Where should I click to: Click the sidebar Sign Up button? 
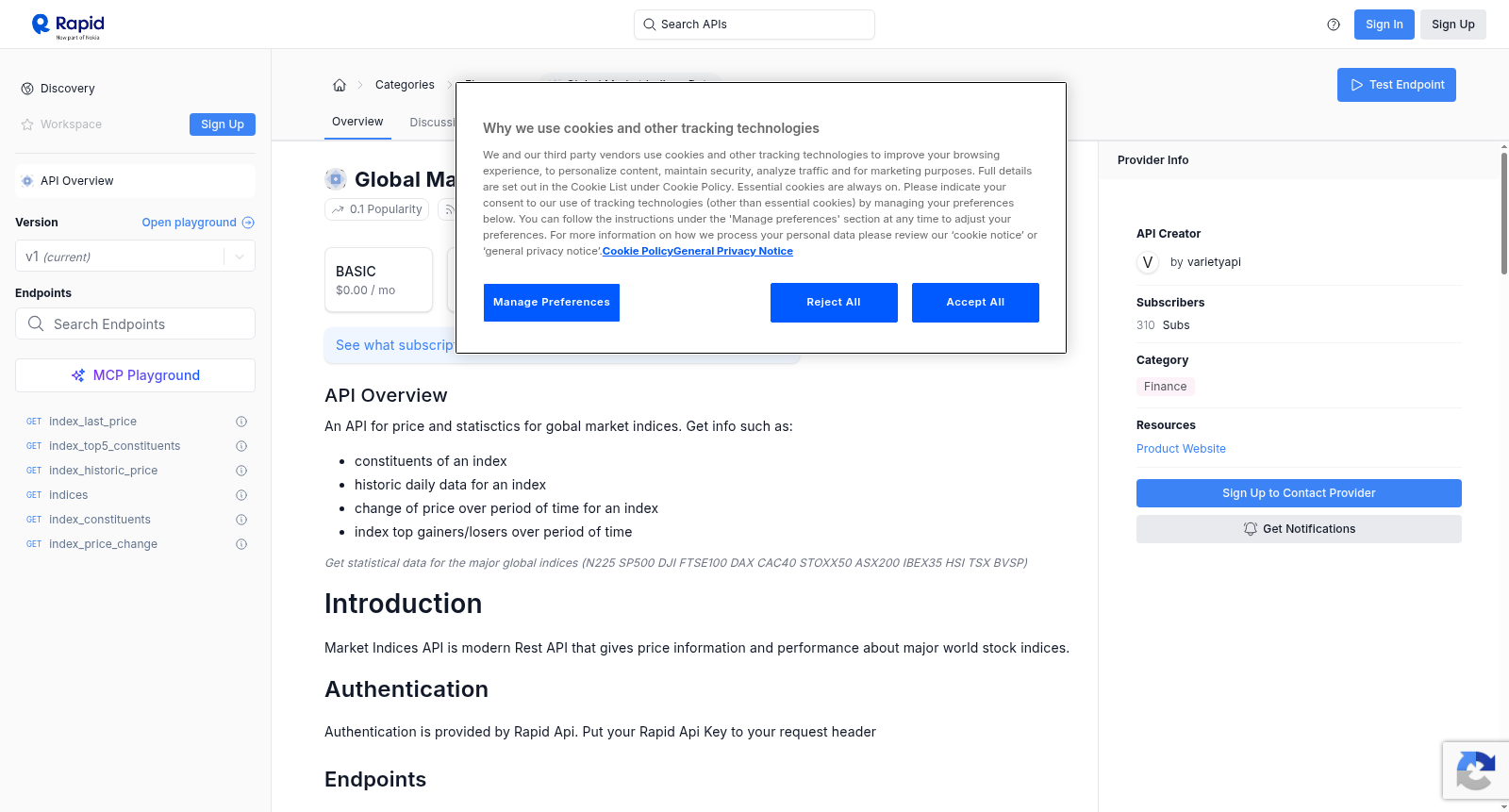coord(223,124)
